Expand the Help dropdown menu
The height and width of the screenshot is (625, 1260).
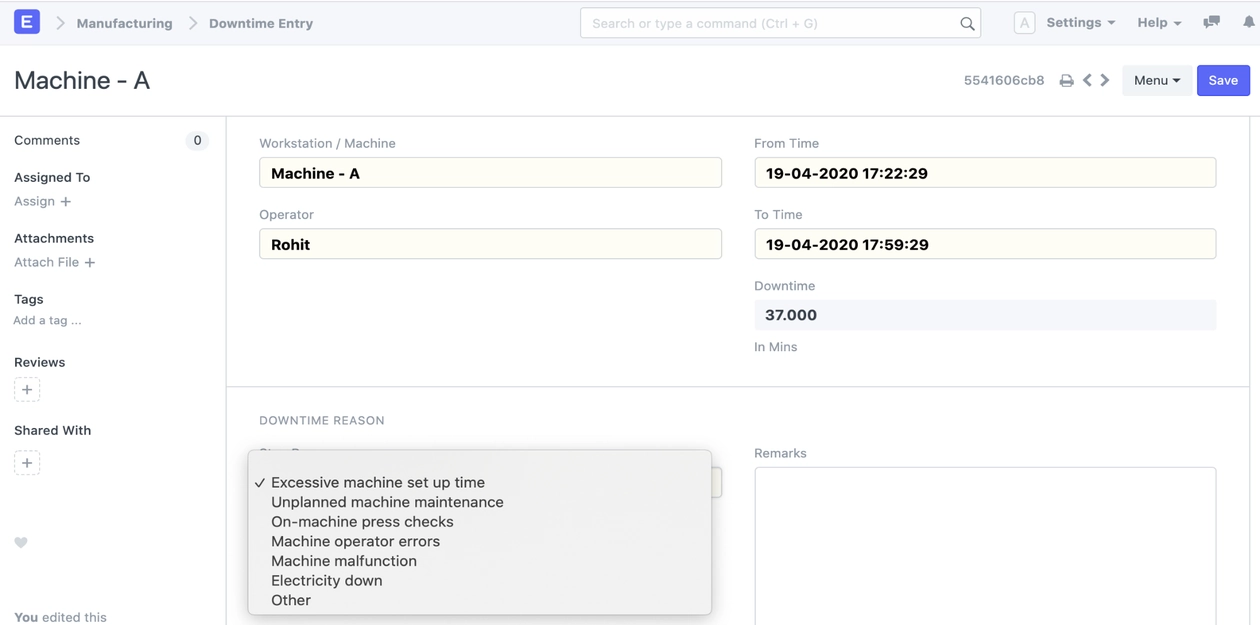click(x=1158, y=23)
